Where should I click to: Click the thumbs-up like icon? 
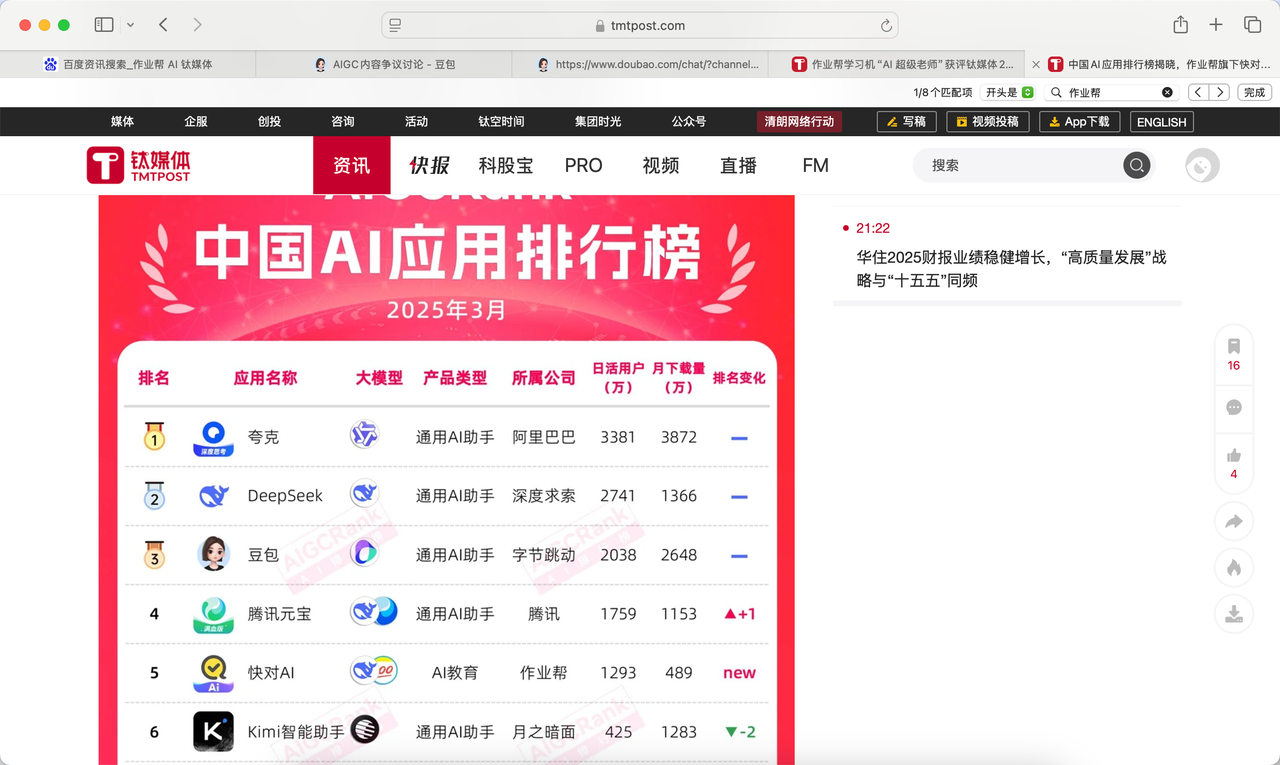point(1234,455)
